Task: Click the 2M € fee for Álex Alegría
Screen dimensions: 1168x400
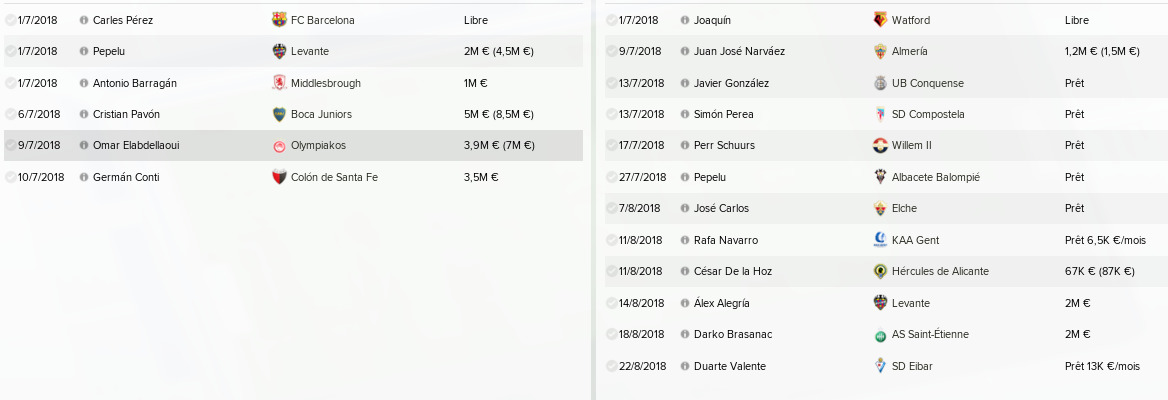Action: (x=1078, y=303)
